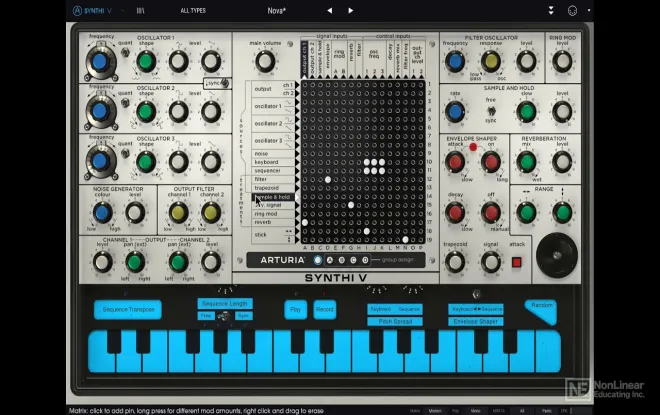
Task: Toggle Oscillator 2 quant switch
Action: (125, 103)
